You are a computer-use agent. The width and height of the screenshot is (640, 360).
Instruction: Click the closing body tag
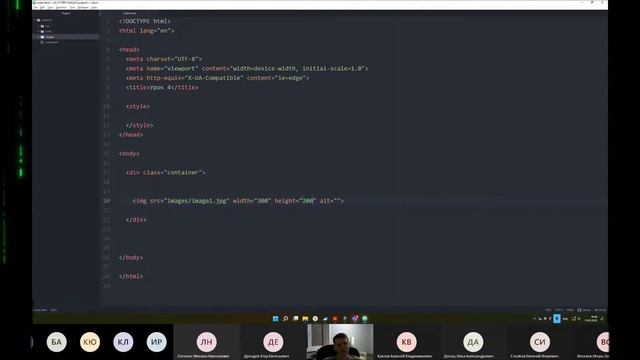(131, 258)
